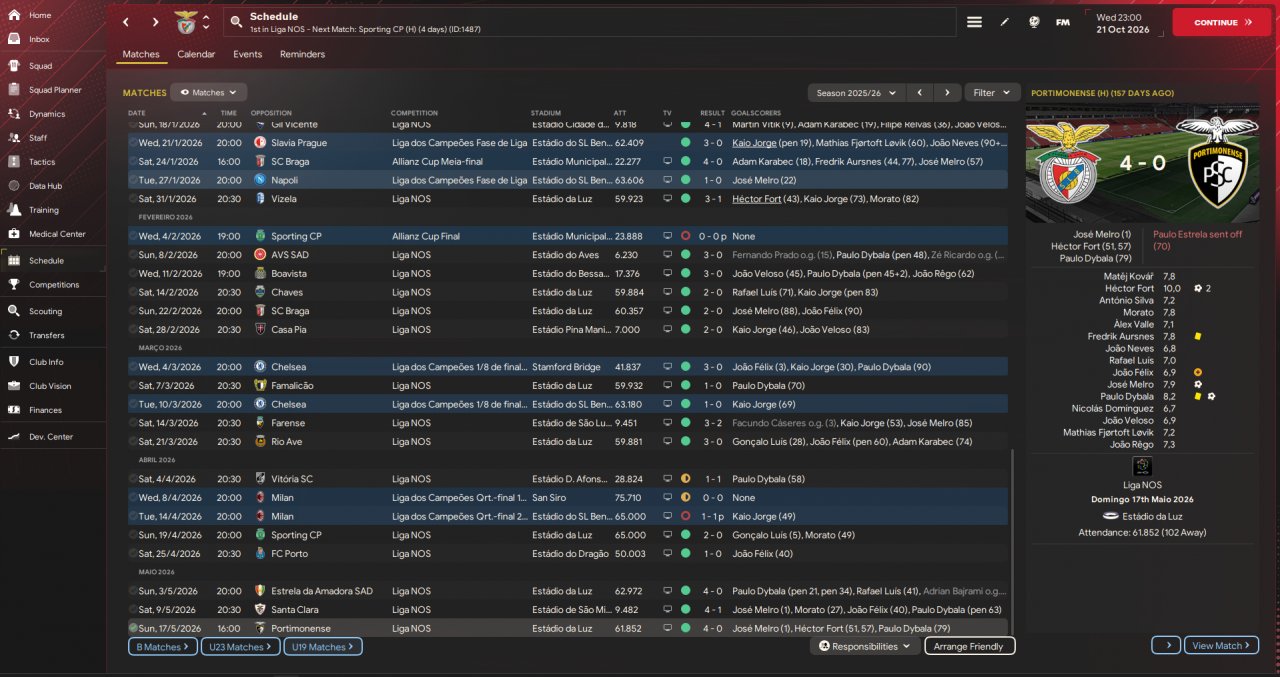Click the FM menu logo
Viewport: 1280px width, 677px height.
(1062, 22)
